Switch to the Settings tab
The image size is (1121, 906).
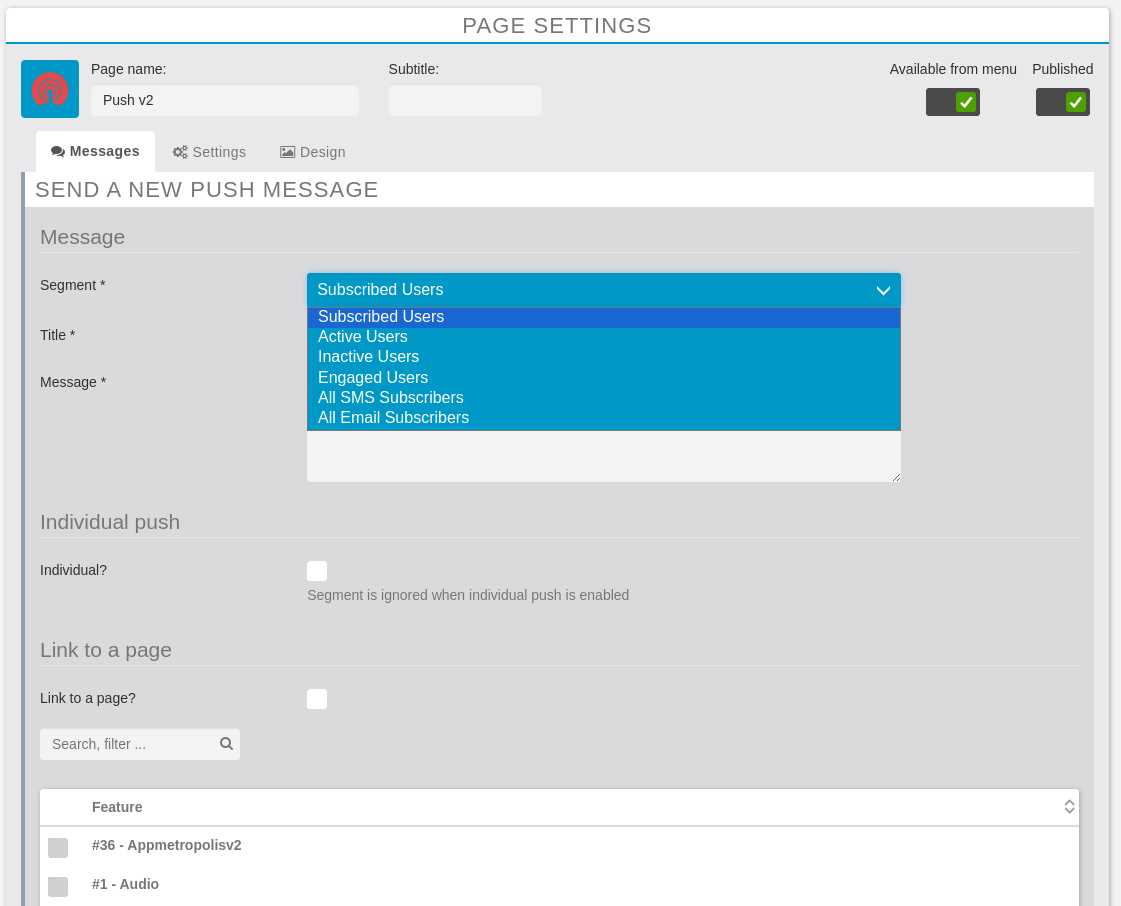point(209,152)
